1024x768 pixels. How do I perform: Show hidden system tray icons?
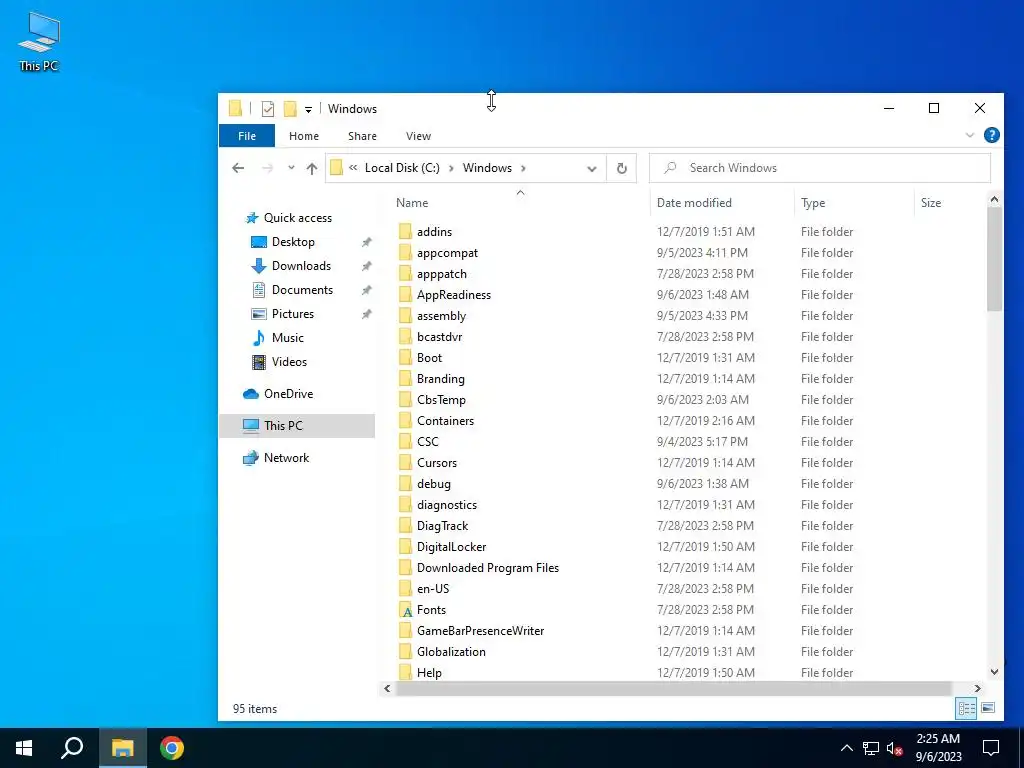point(846,748)
